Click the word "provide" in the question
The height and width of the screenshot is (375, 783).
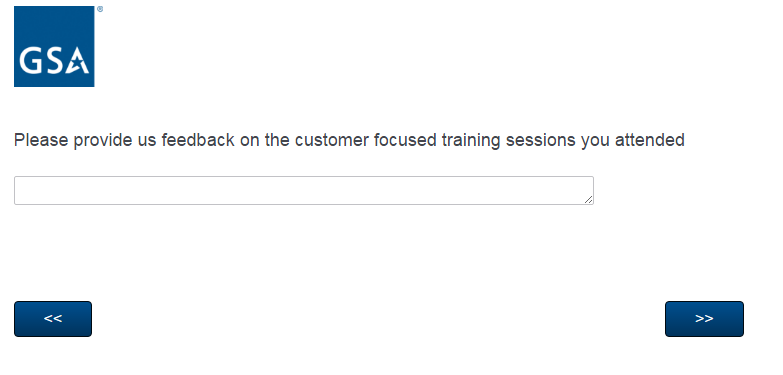pos(103,141)
